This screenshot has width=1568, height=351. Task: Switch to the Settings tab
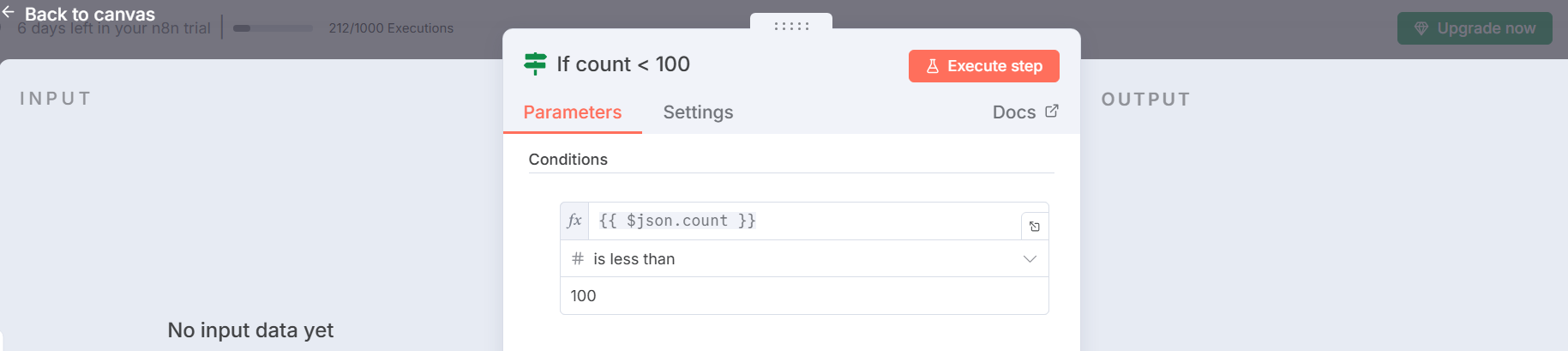[698, 112]
